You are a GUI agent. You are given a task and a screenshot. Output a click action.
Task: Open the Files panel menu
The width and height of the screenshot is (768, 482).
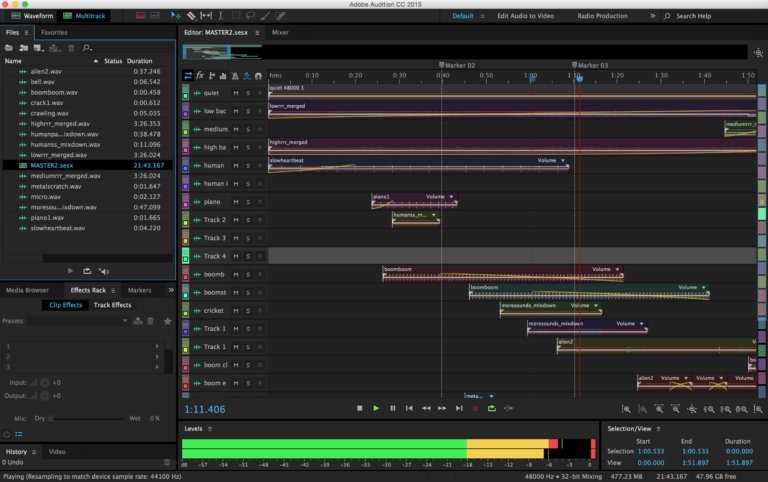tap(26, 32)
